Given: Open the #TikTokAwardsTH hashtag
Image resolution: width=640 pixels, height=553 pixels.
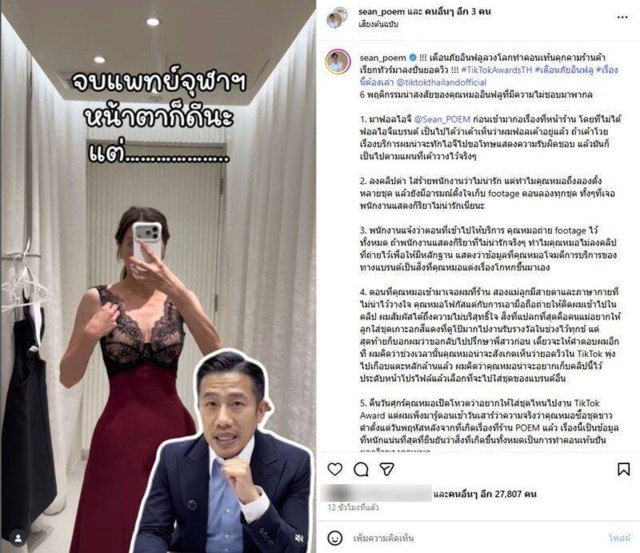Looking at the screenshot, I should point(496,70).
